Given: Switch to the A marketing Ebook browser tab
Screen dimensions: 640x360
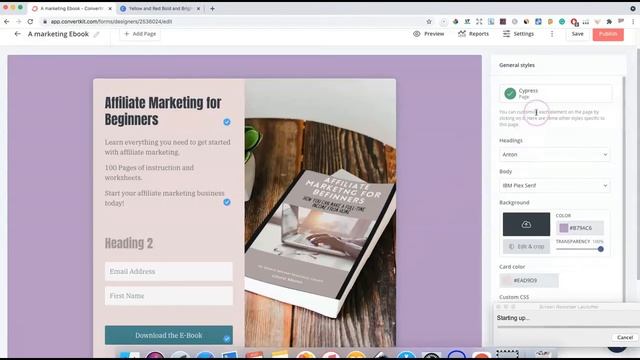Looking at the screenshot, I should 71,8.
